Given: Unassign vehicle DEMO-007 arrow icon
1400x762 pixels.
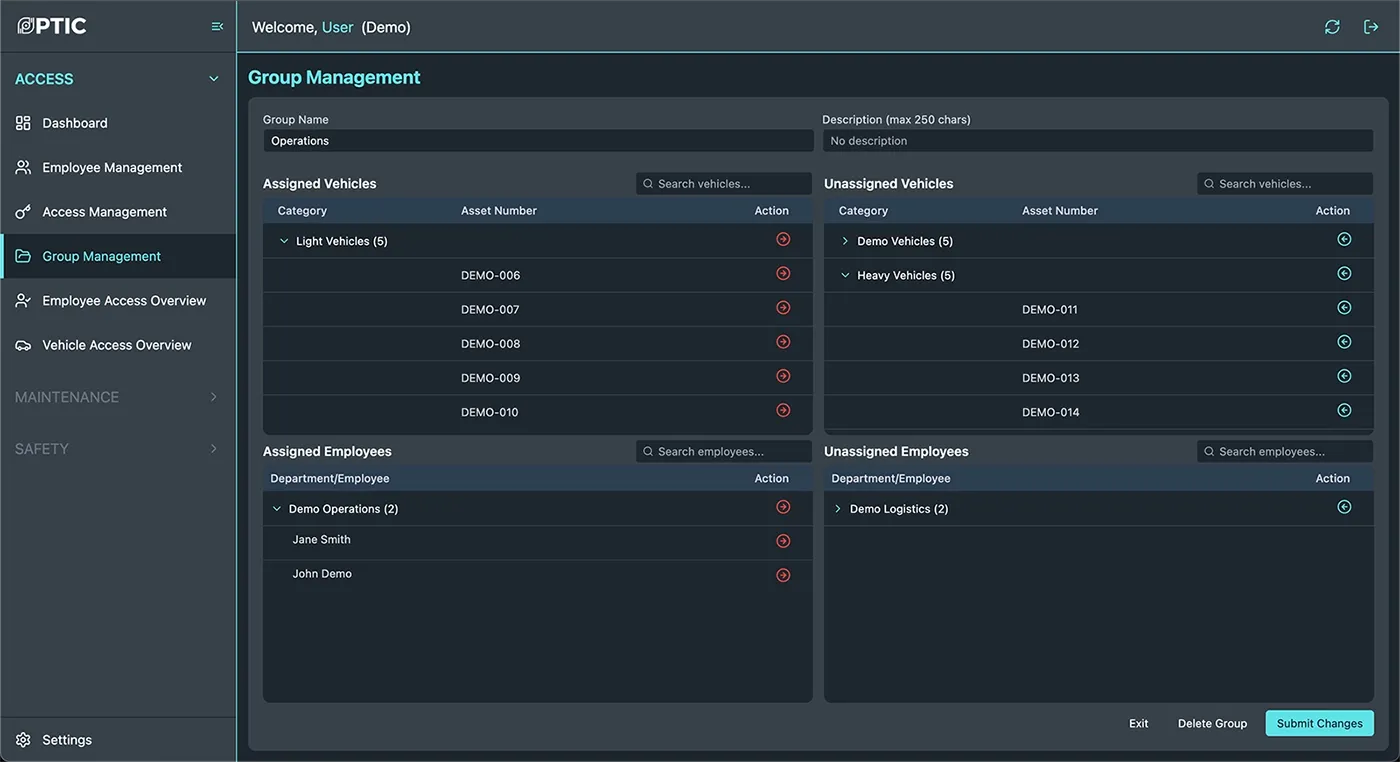Looking at the screenshot, I should [x=783, y=307].
